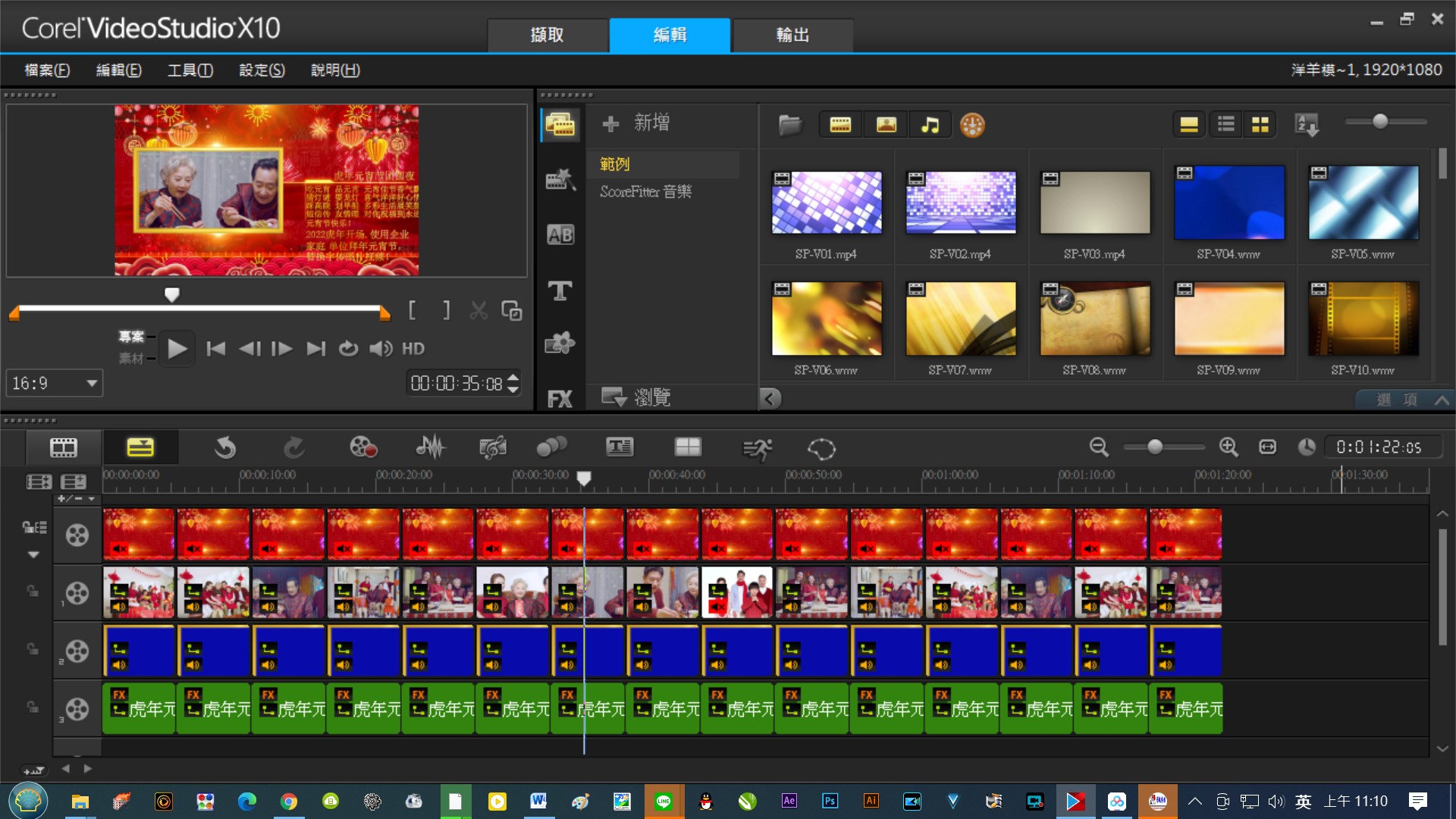
Task: Open the Sound Mixer waveform icon
Action: pos(431,448)
